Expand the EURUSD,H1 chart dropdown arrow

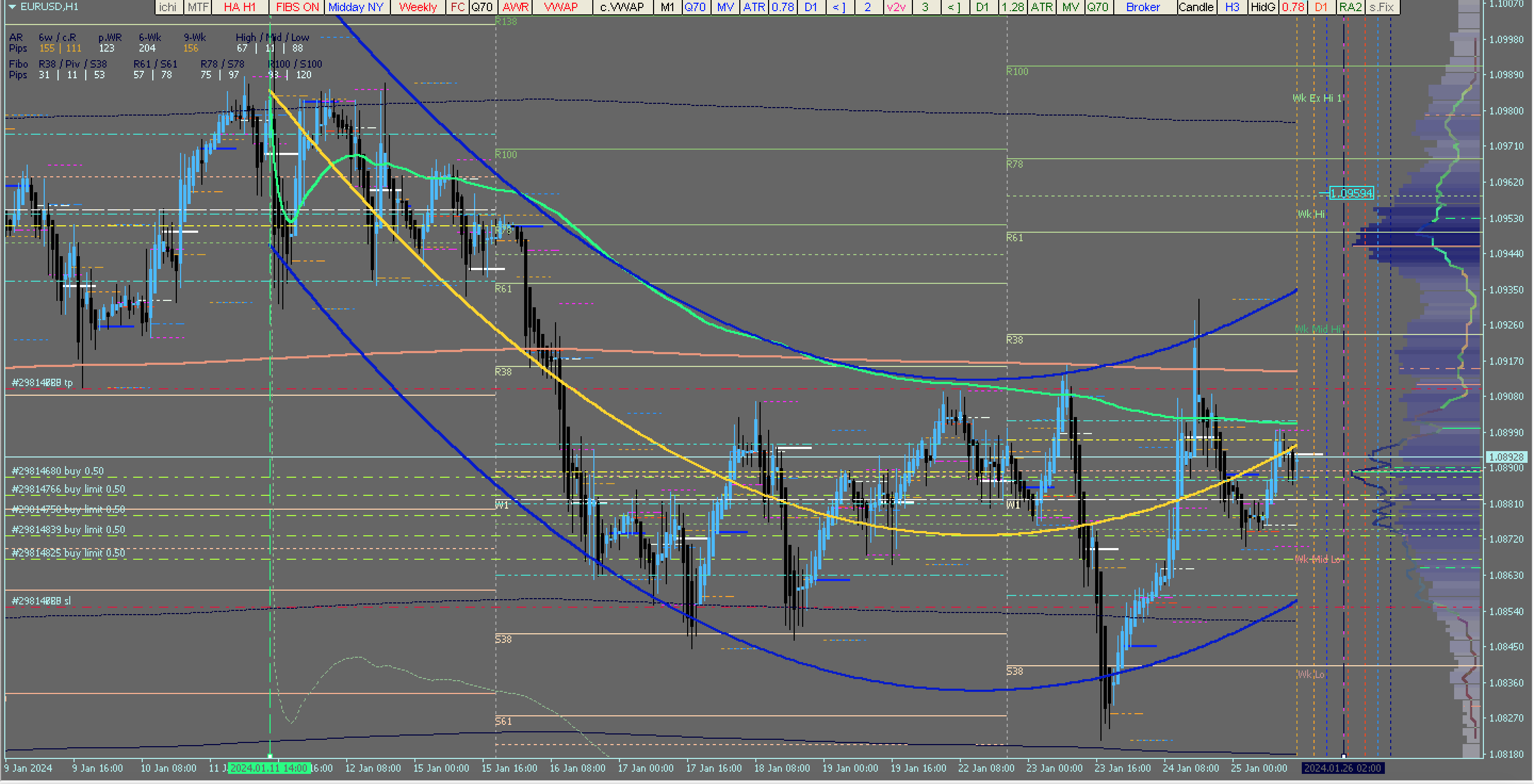(12, 7)
